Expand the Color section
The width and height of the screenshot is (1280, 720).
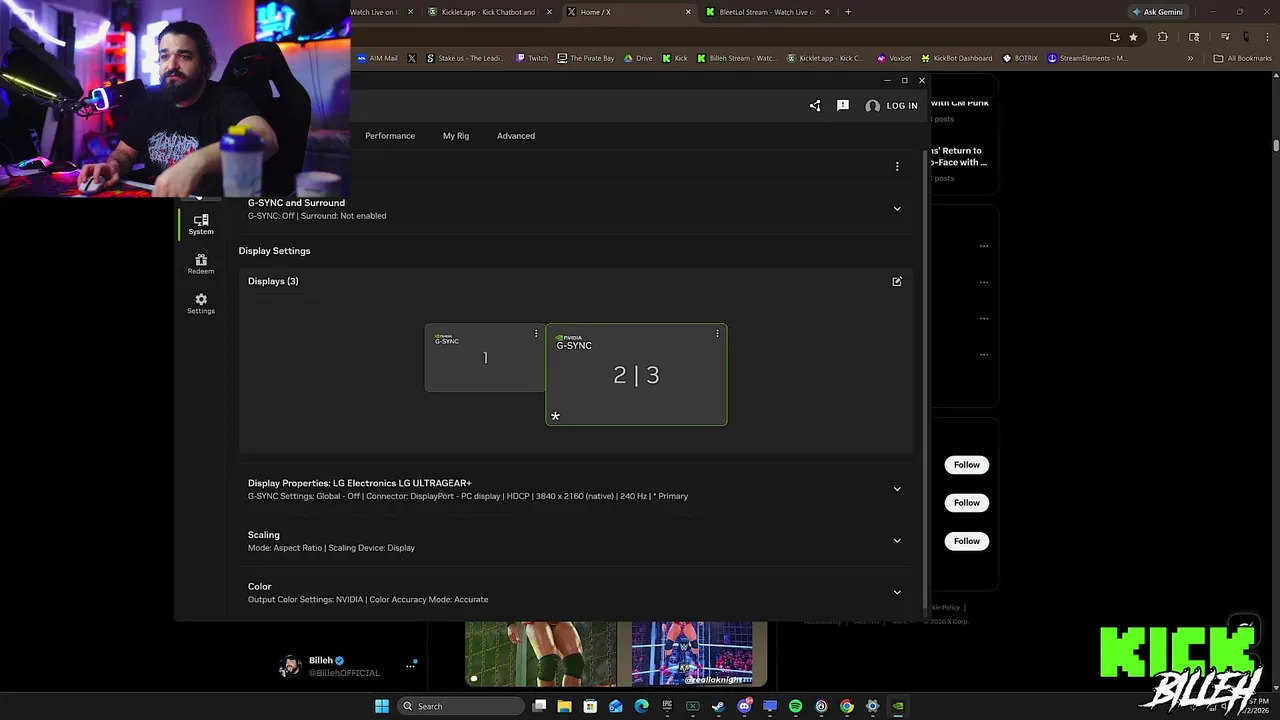click(x=897, y=592)
